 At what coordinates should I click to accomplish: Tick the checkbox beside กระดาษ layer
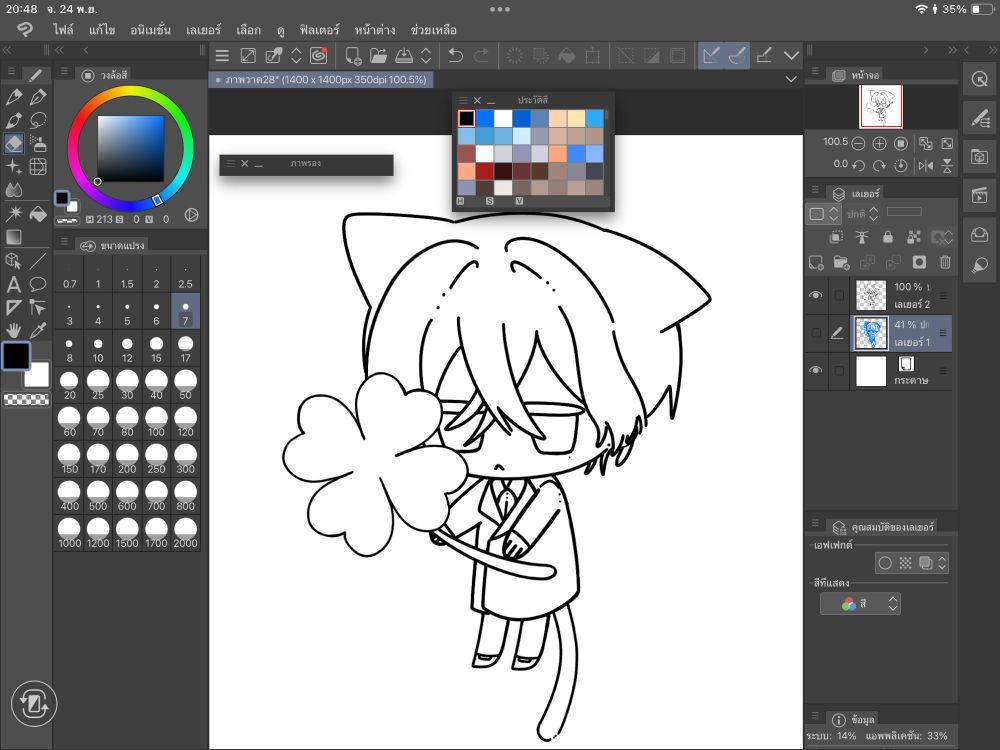839,371
